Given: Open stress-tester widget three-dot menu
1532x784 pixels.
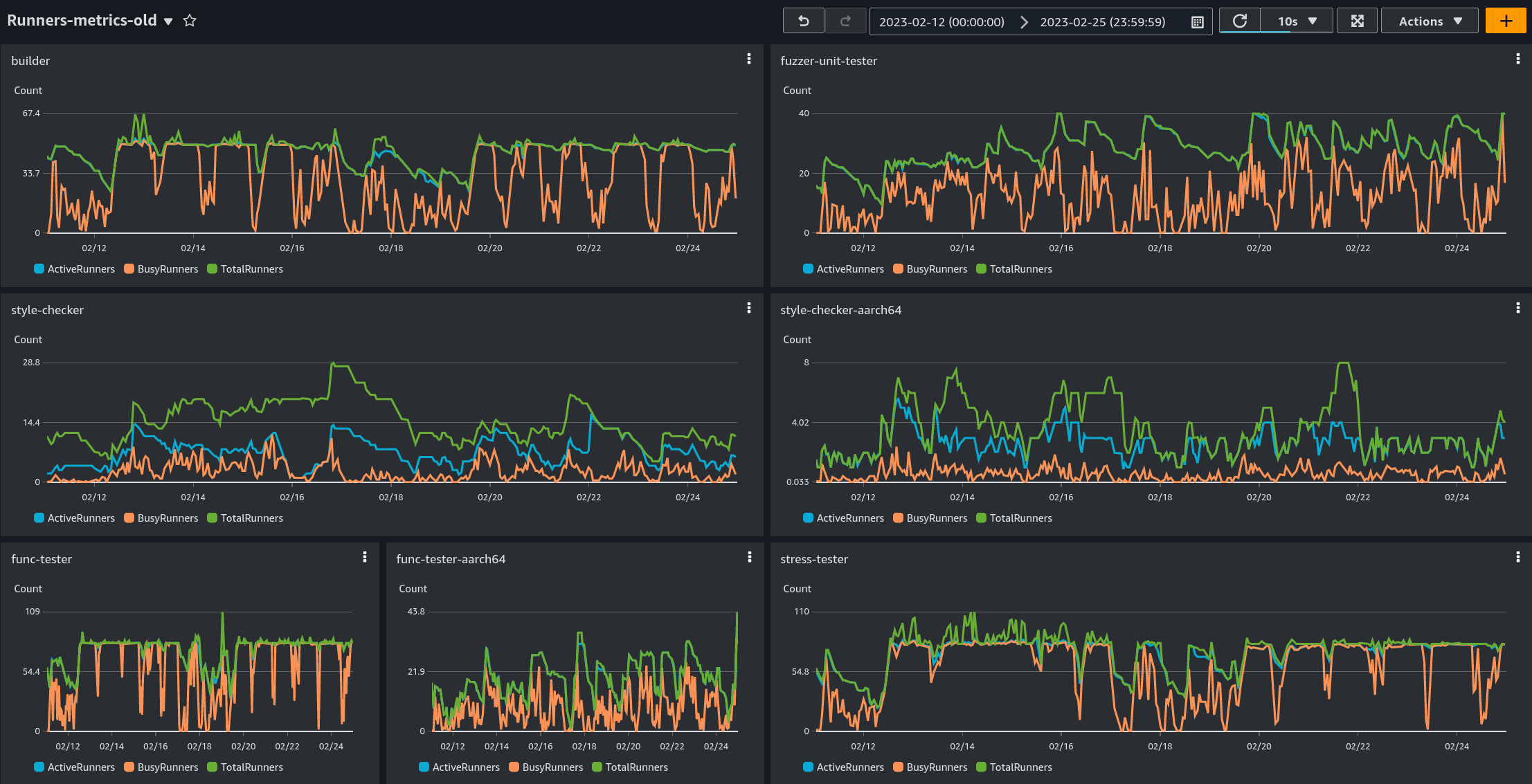Looking at the screenshot, I should tap(1517, 557).
